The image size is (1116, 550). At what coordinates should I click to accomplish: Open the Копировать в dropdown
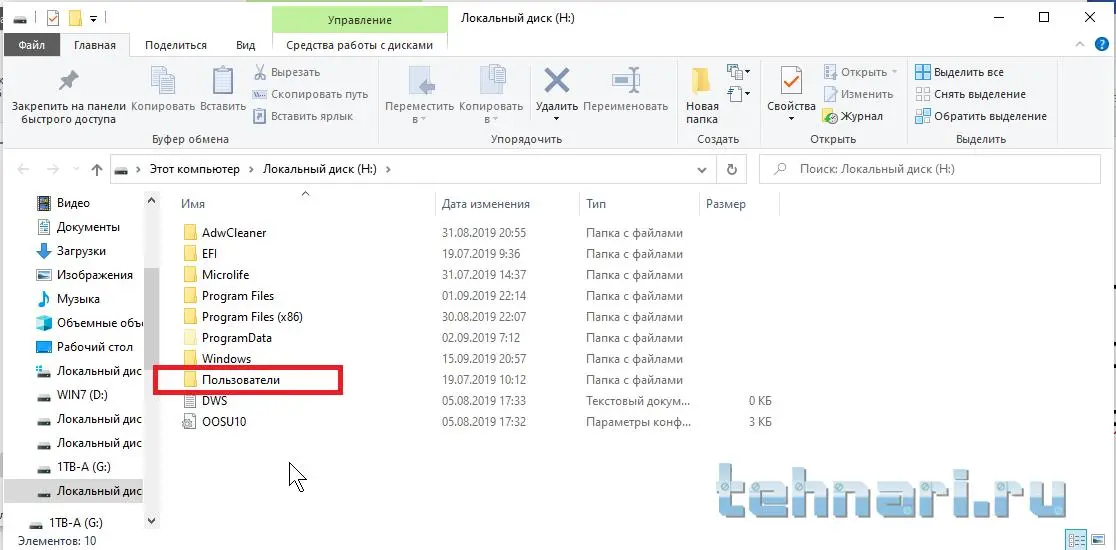(491, 95)
